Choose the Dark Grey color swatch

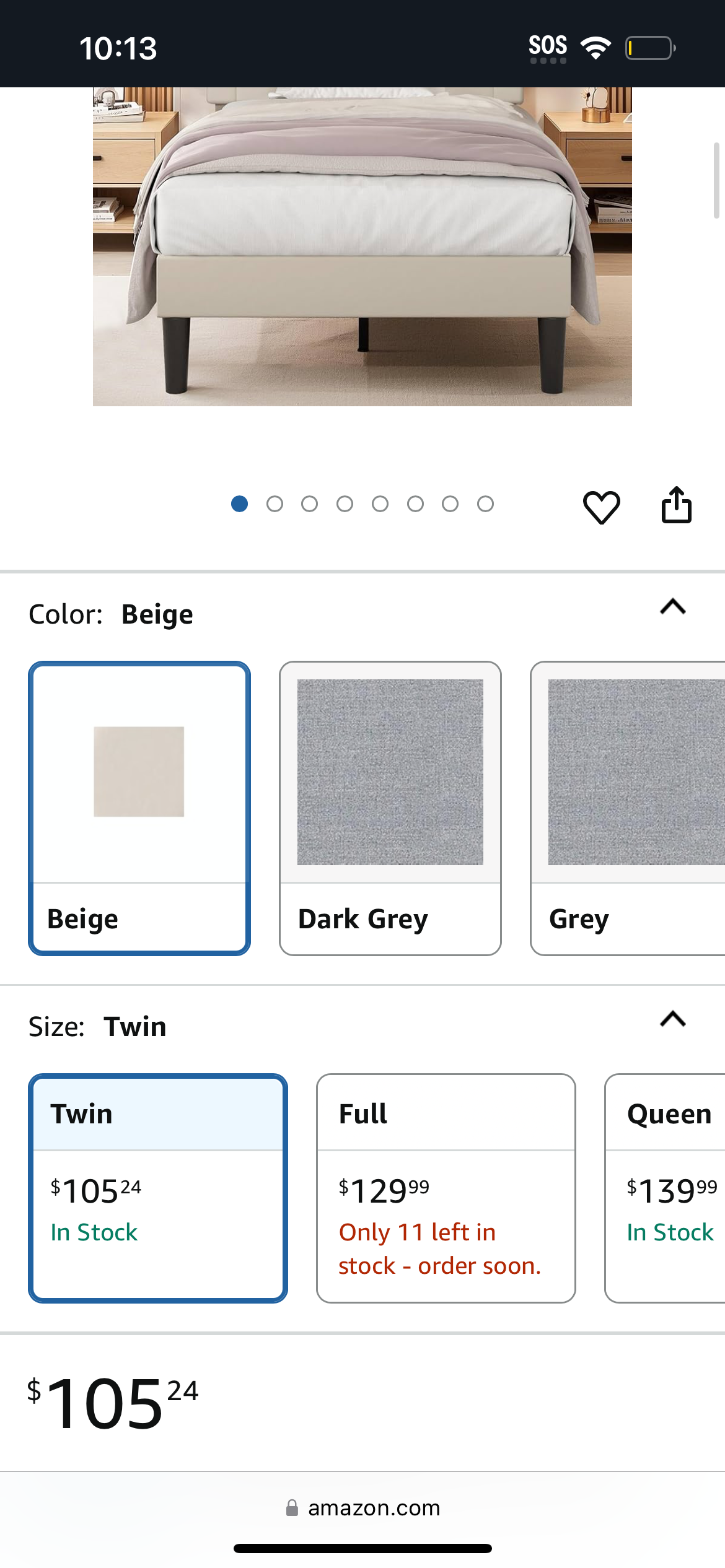click(390, 808)
